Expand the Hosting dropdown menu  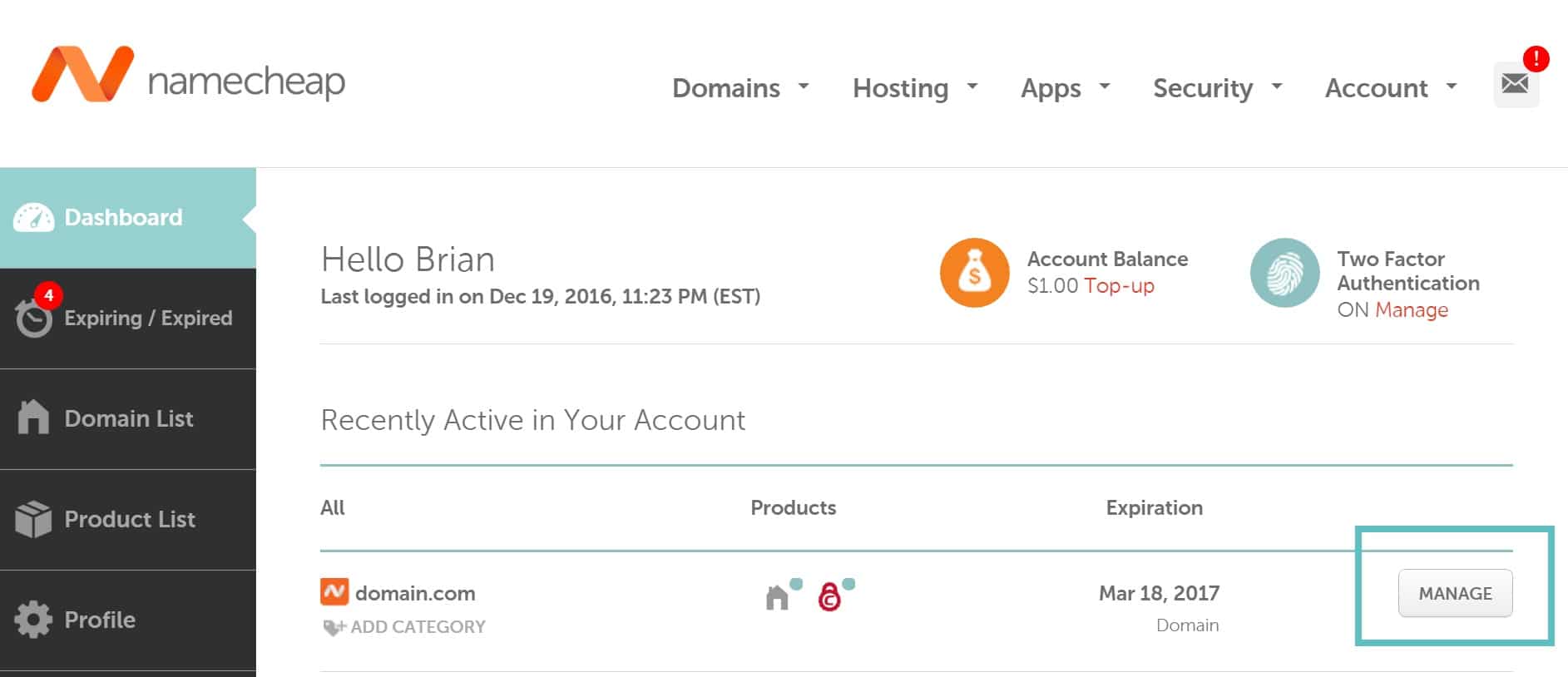(x=914, y=87)
